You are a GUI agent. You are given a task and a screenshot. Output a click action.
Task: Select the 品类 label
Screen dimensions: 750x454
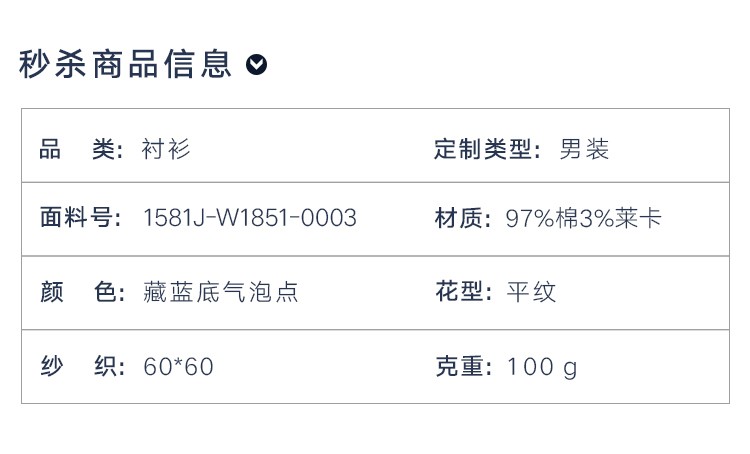click(x=81, y=149)
